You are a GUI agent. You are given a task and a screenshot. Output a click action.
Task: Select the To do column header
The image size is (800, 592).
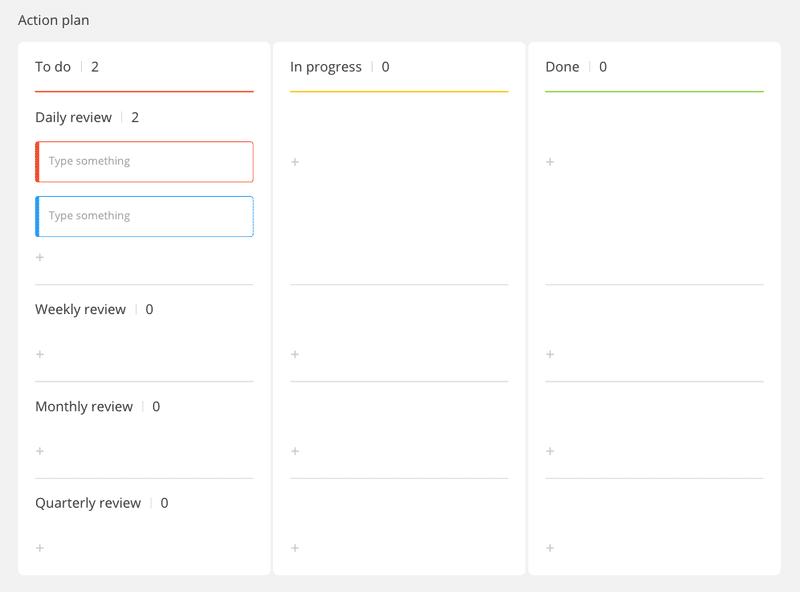(53, 67)
